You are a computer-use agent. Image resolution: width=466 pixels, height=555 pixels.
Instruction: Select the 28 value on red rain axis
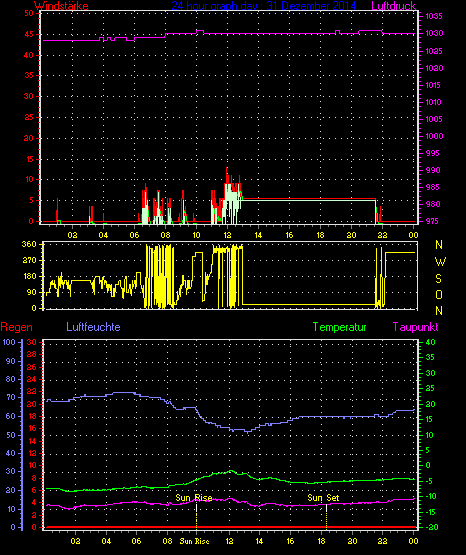(x=32, y=354)
